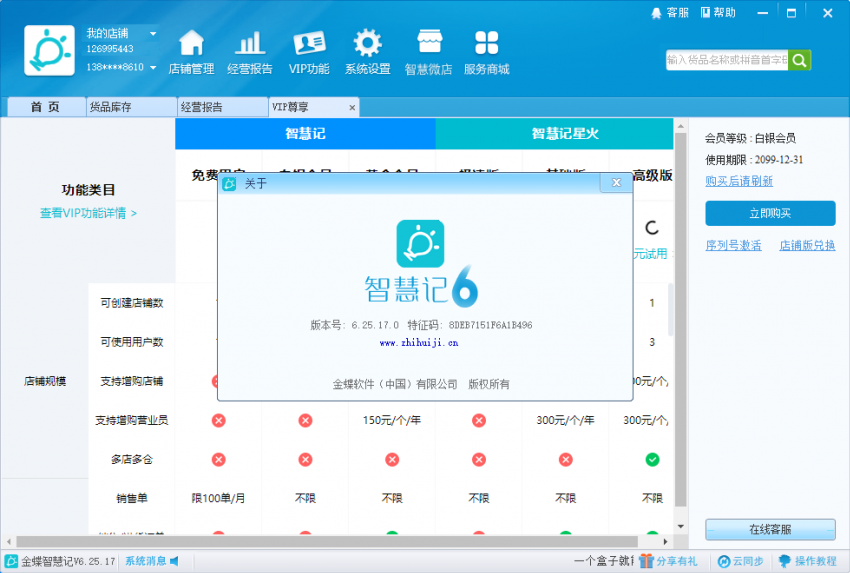Click the 分享有礼 gift icon
850x573 pixels.
click(645, 561)
